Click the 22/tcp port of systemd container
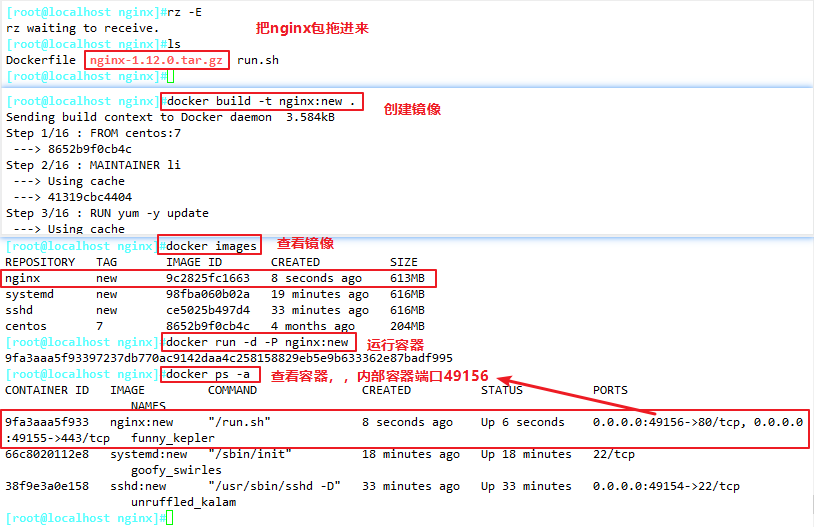The image size is (814, 527). click(614, 454)
